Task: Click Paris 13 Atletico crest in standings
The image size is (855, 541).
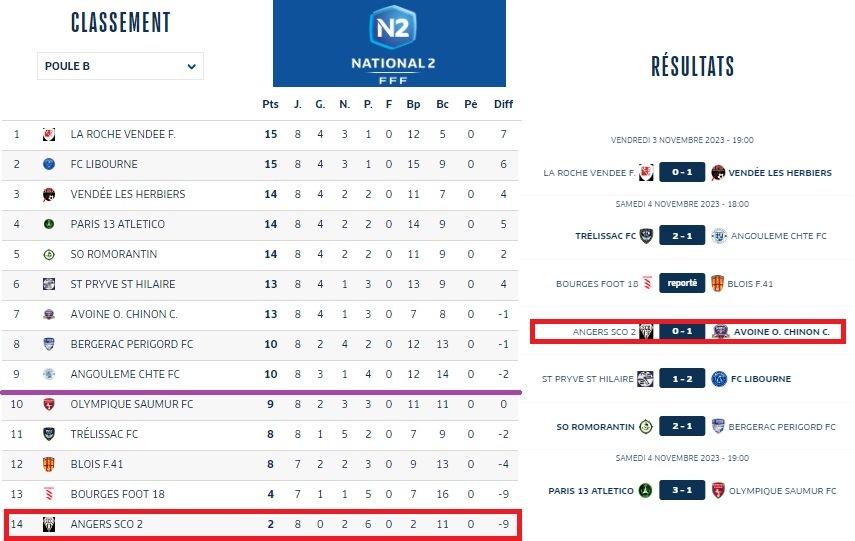Action: [x=48, y=224]
